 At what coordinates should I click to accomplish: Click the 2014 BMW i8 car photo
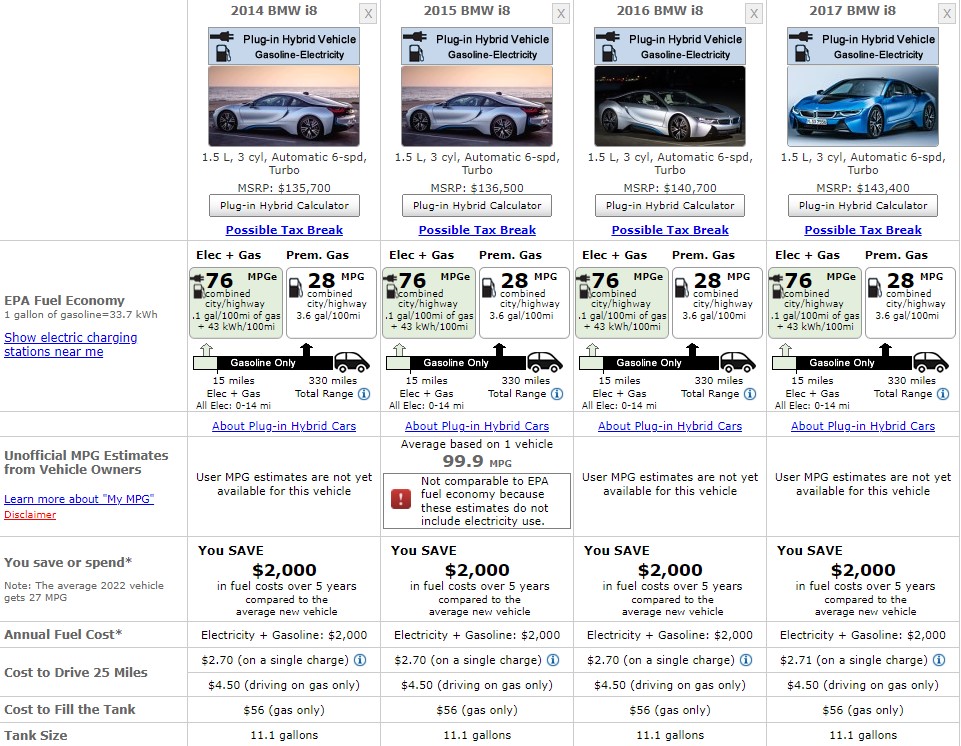284,106
